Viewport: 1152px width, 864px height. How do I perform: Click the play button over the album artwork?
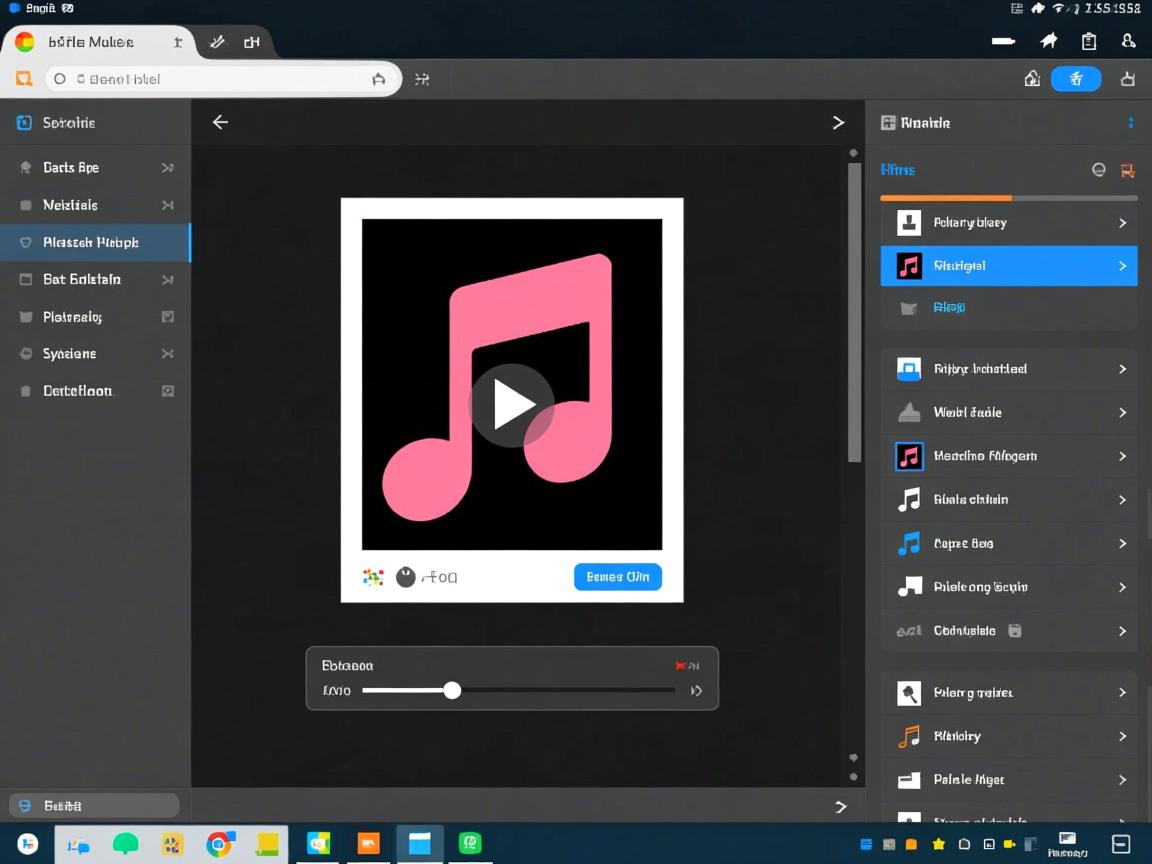click(511, 405)
